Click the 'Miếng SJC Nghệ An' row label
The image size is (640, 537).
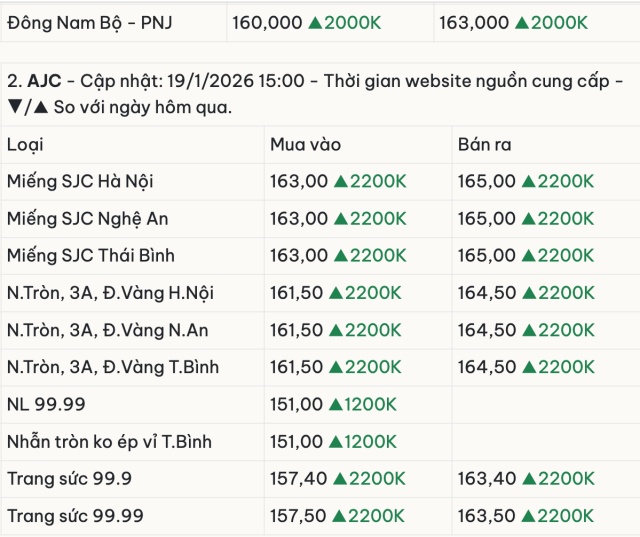point(84,218)
